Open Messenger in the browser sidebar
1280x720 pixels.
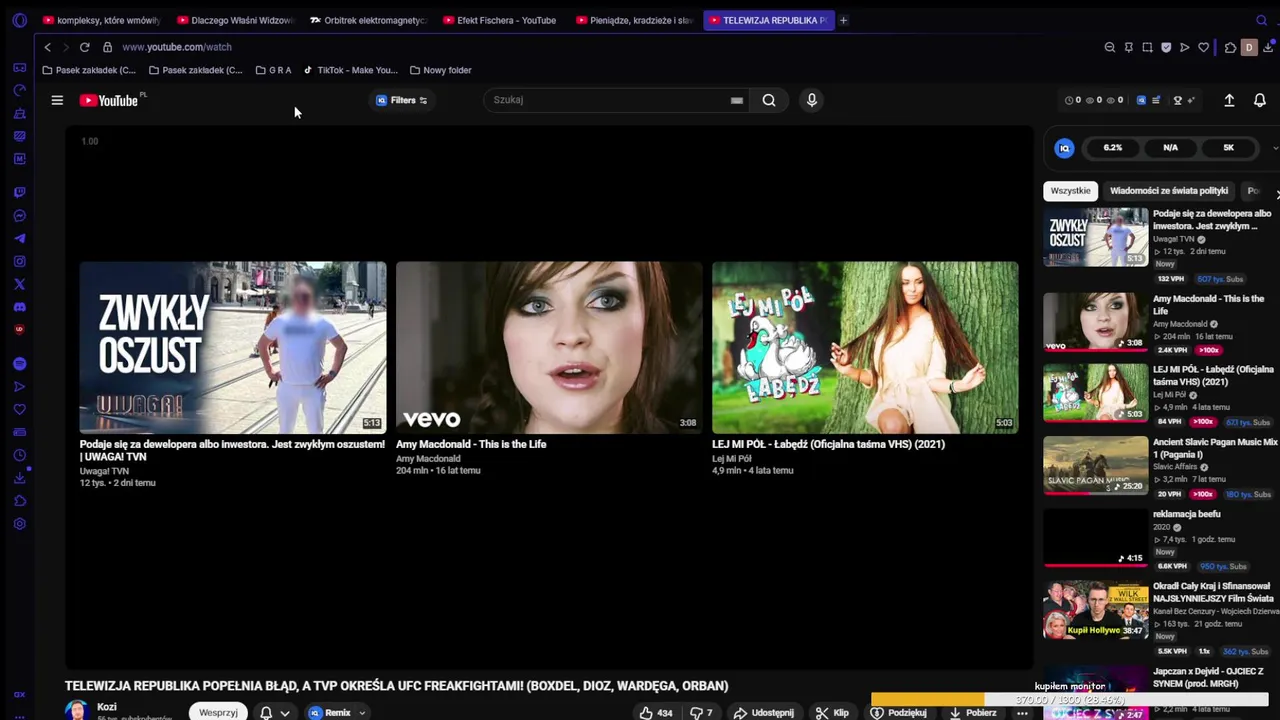coord(19,215)
